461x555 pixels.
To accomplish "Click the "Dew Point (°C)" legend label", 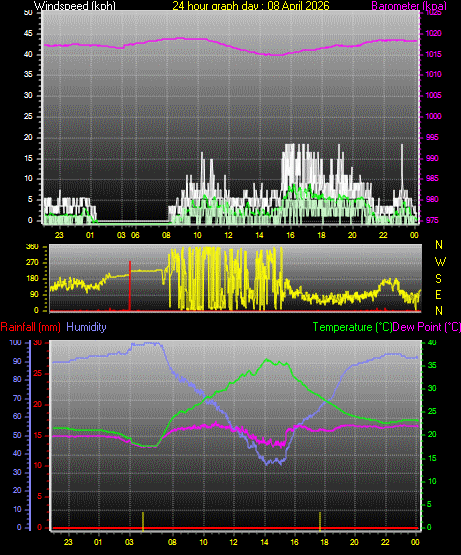I will [427, 327].
